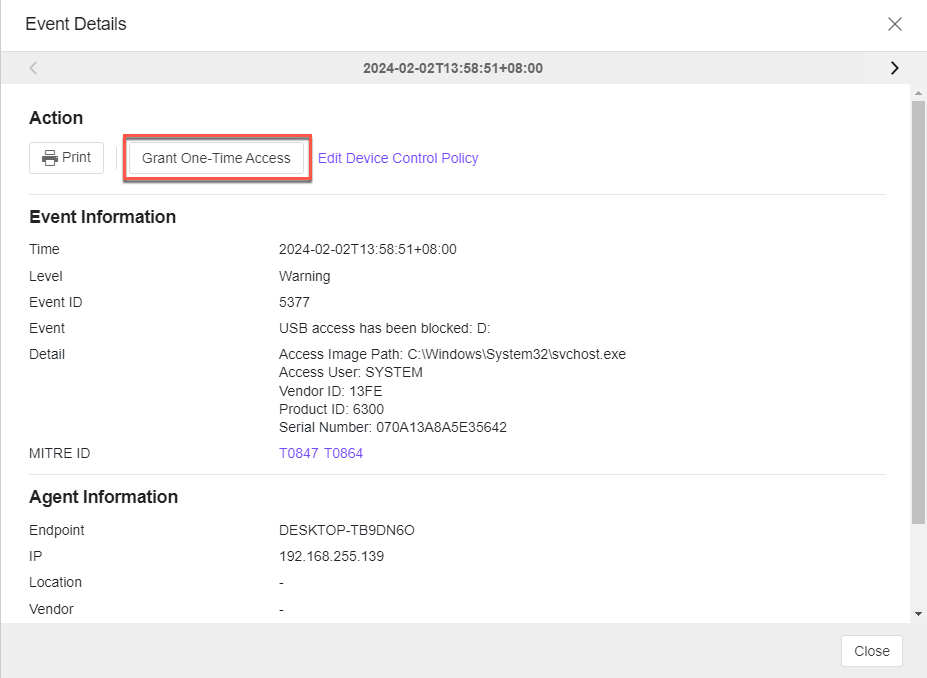
Task: Click the scrollbar up arrow
Action: tap(918, 93)
